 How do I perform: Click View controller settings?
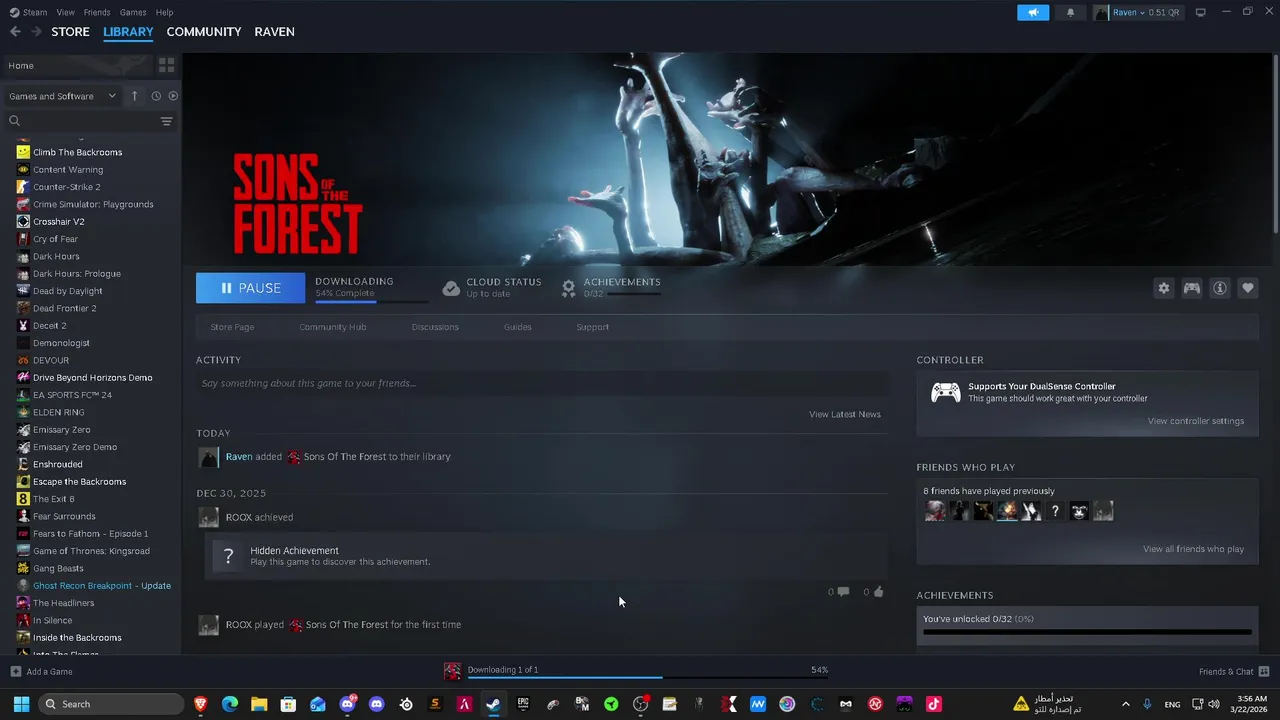(1196, 421)
